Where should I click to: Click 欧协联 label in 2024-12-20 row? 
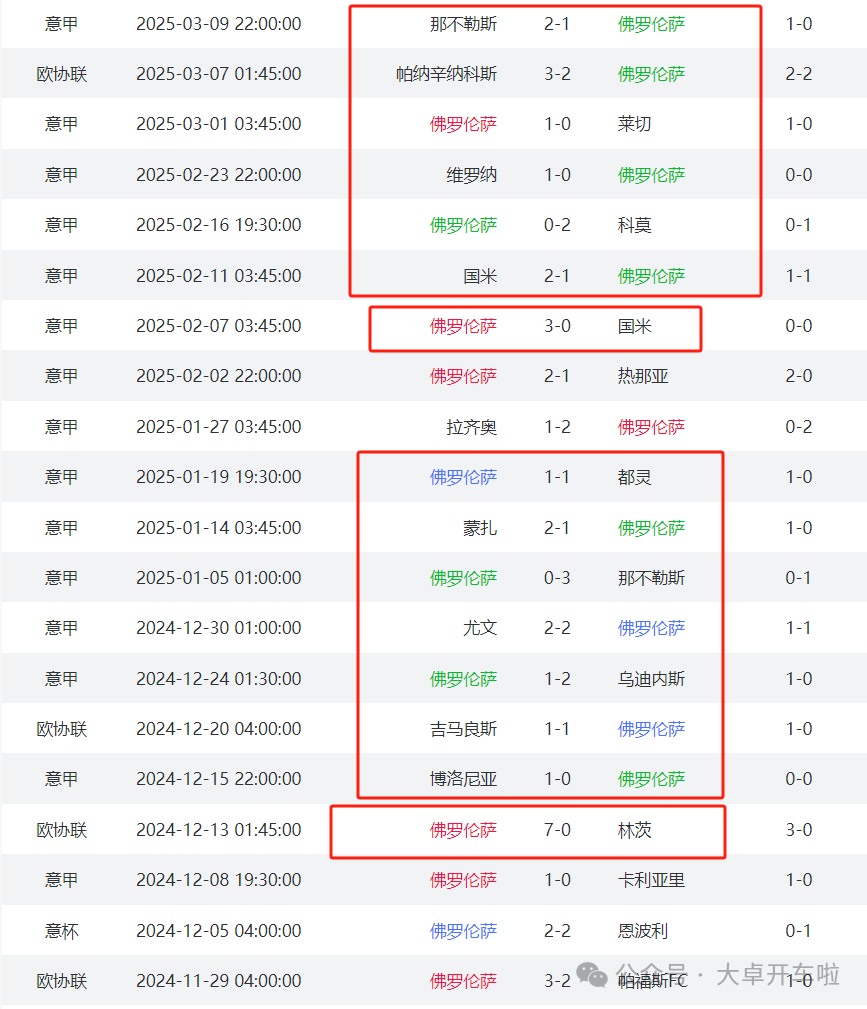(x=62, y=728)
